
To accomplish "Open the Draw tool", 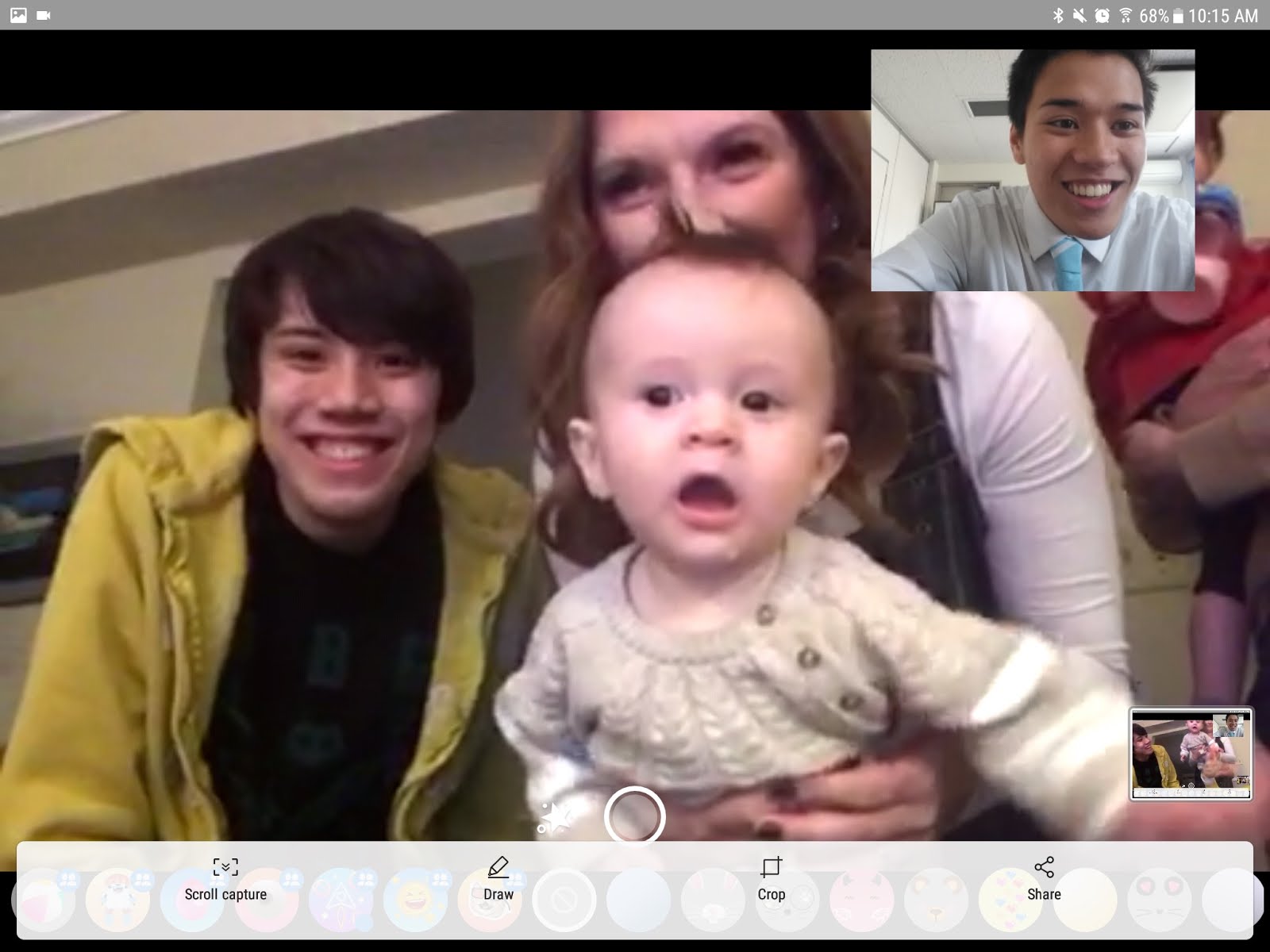I will 498,879.
